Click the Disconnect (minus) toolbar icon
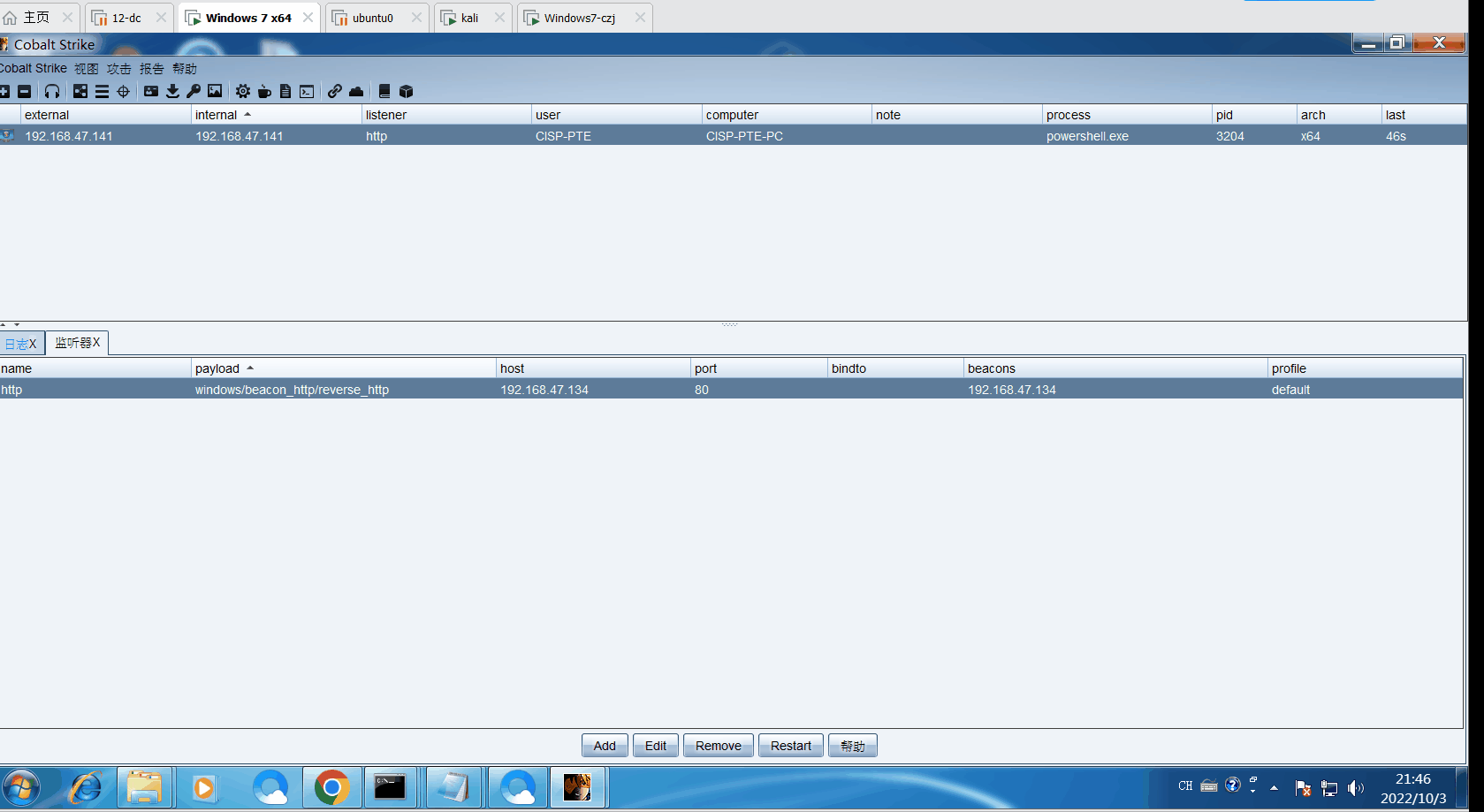 (x=25, y=91)
